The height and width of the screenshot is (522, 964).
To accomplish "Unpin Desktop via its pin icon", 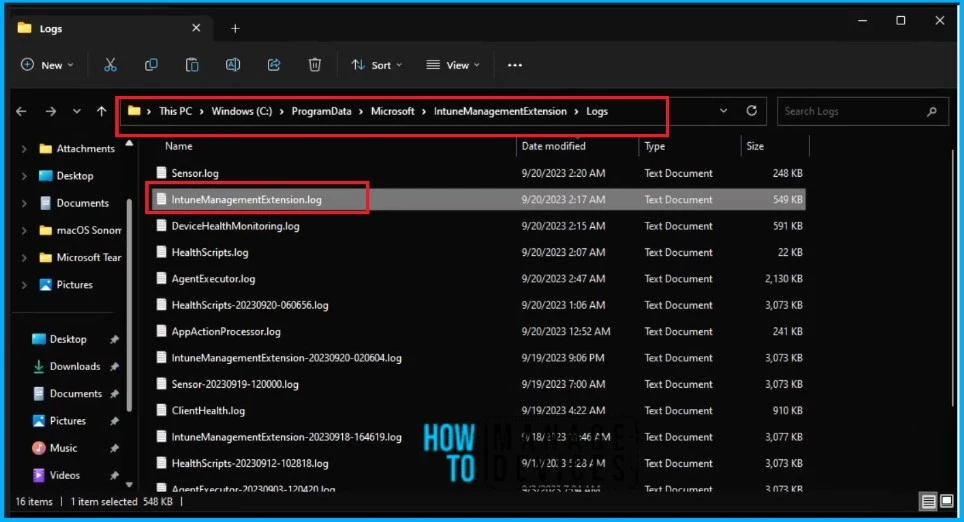I will coord(114,339).
